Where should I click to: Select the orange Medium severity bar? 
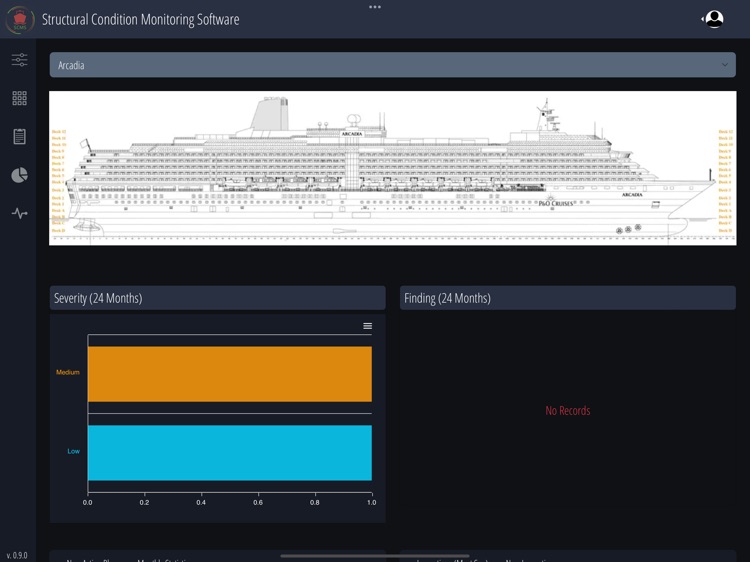pyautogui.click(x=230, y=374)
